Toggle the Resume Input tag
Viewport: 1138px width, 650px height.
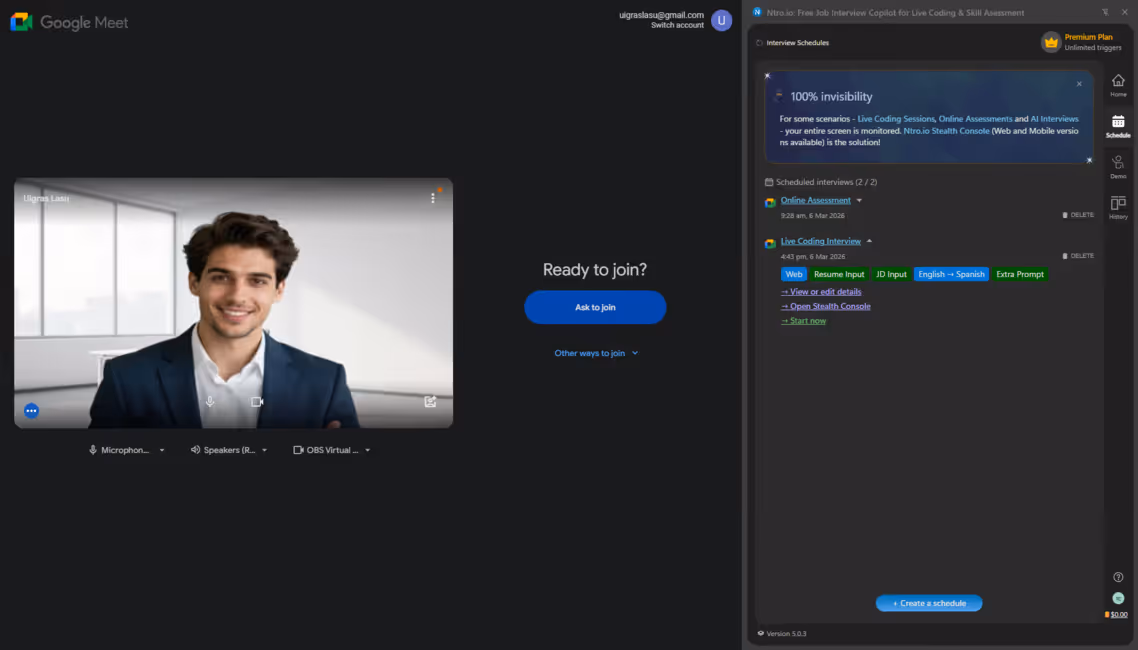pyautogui.click(x=838, y=274)
